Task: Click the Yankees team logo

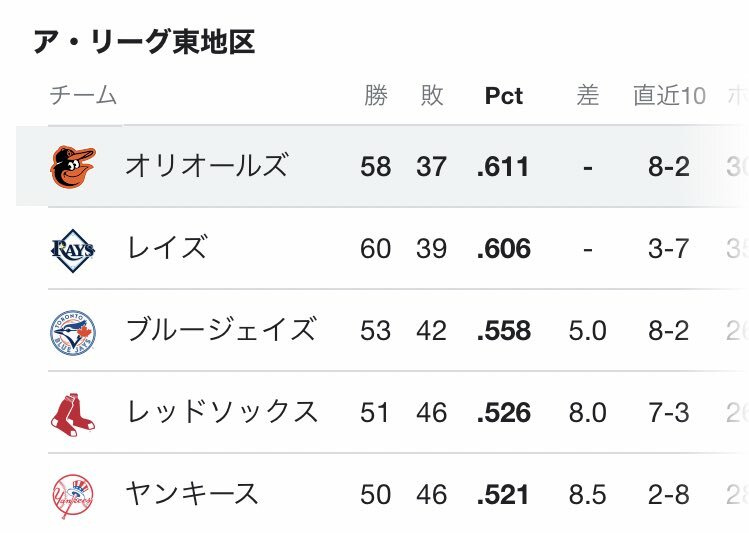Action: [x=73, y=496]
